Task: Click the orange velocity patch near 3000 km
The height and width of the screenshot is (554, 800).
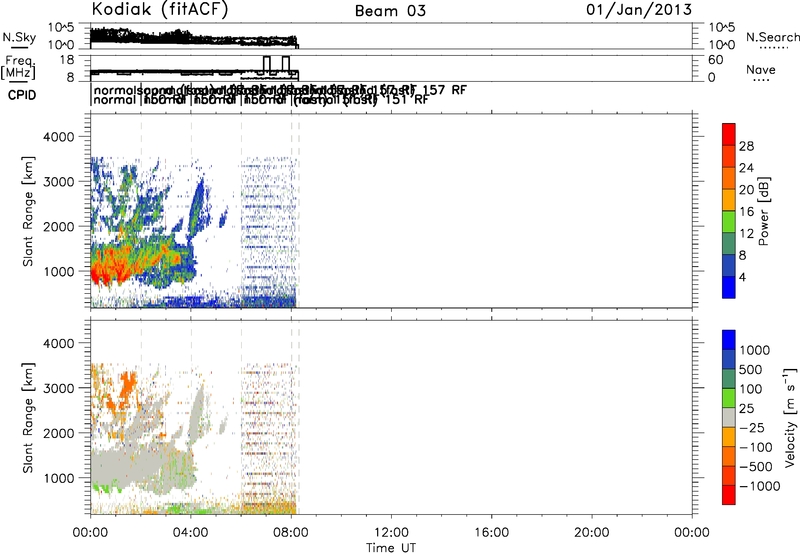Action: [x=127, y=385]
